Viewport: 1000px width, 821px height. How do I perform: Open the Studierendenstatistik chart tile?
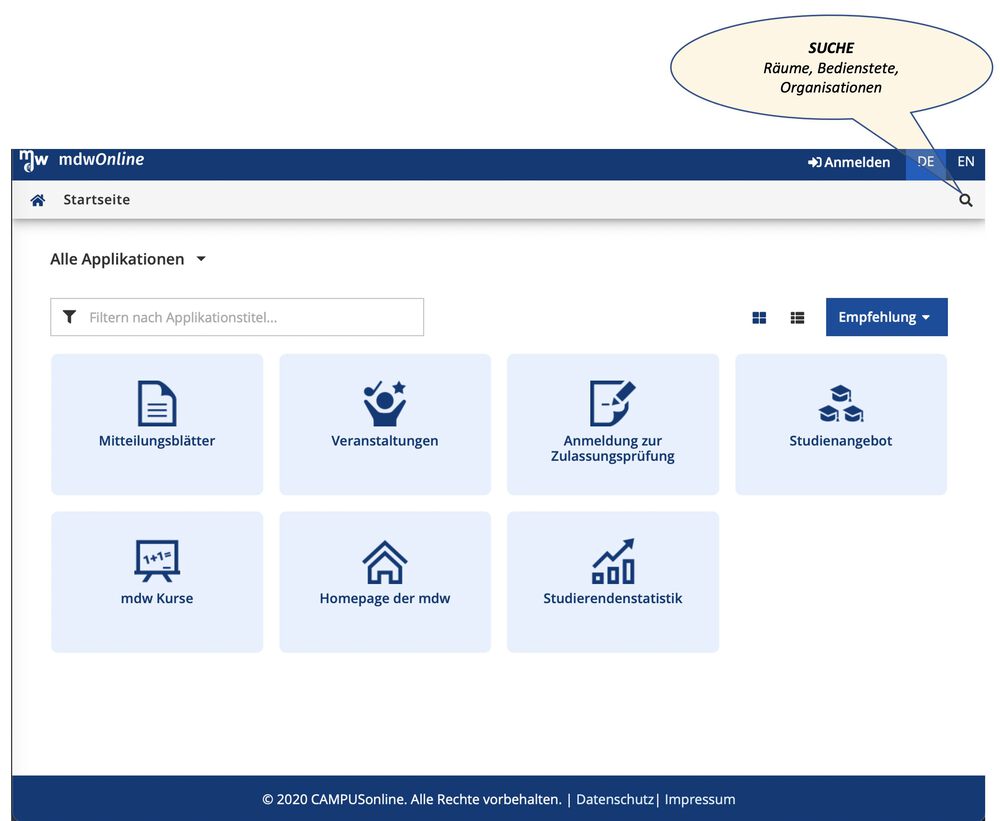point(613,582)
